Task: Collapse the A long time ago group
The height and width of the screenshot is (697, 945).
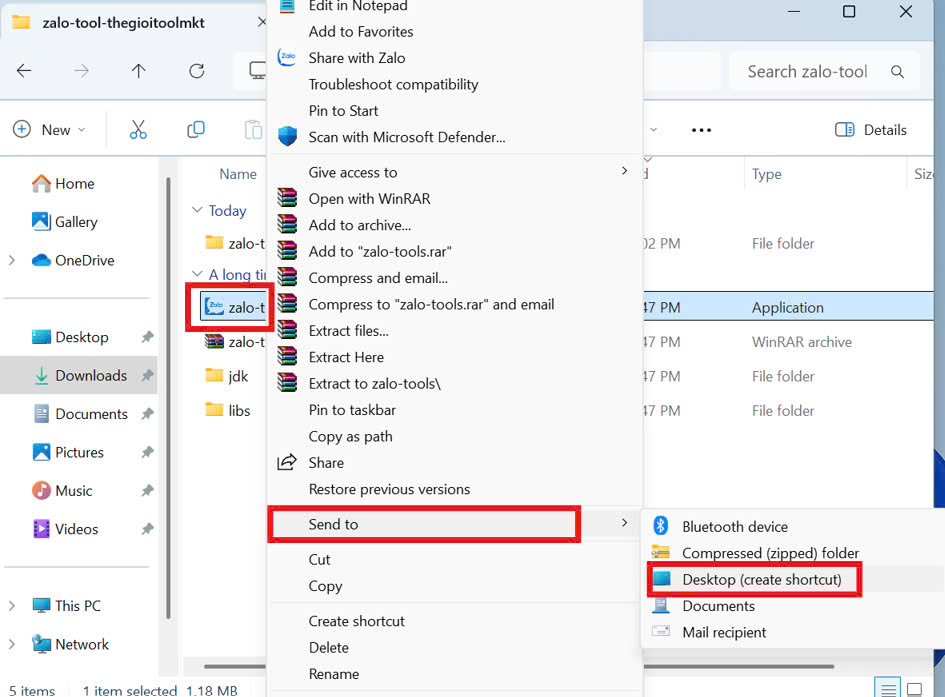Action: 196,274
